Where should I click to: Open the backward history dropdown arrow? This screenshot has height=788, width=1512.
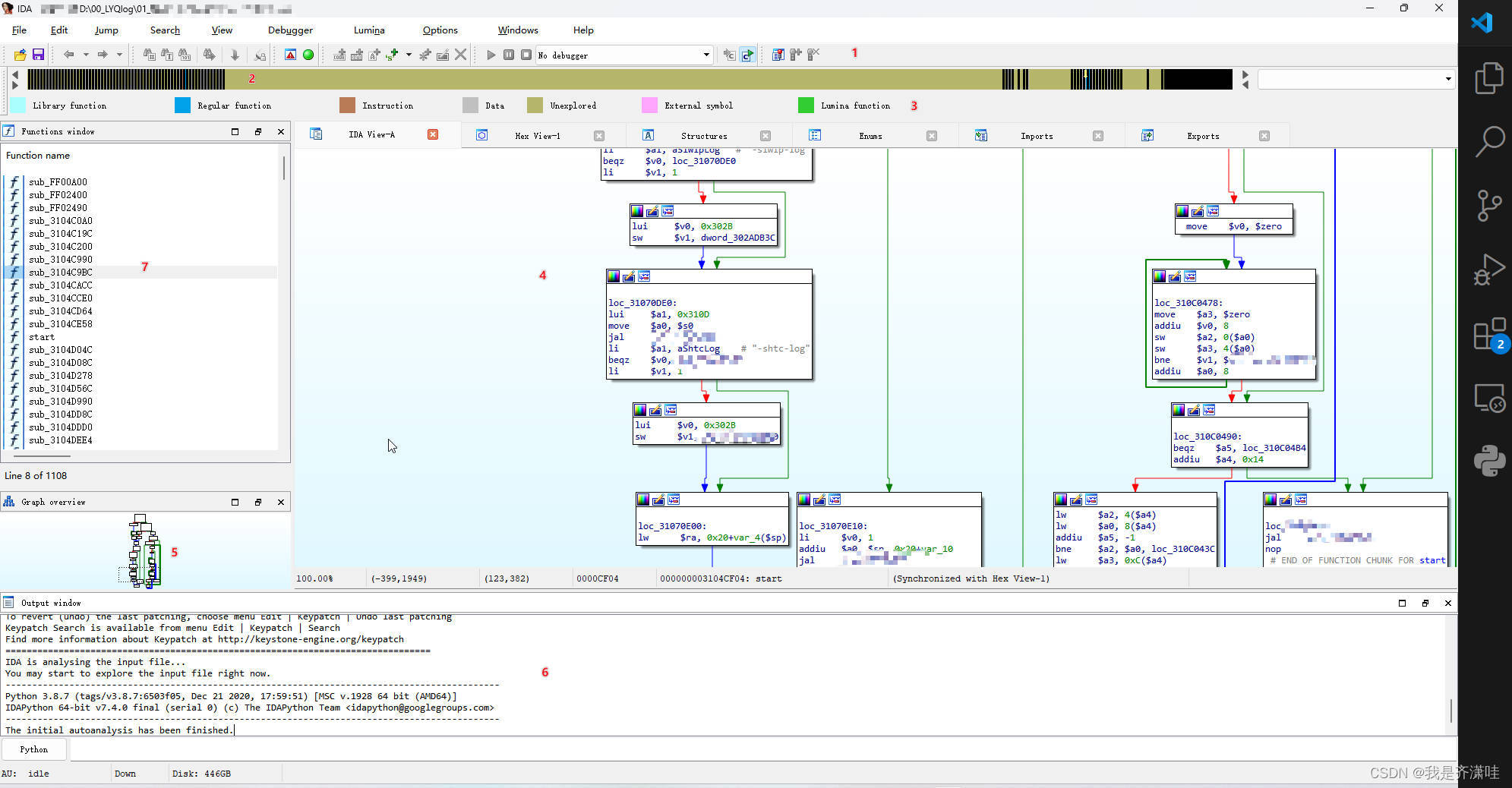coord(86,55)
